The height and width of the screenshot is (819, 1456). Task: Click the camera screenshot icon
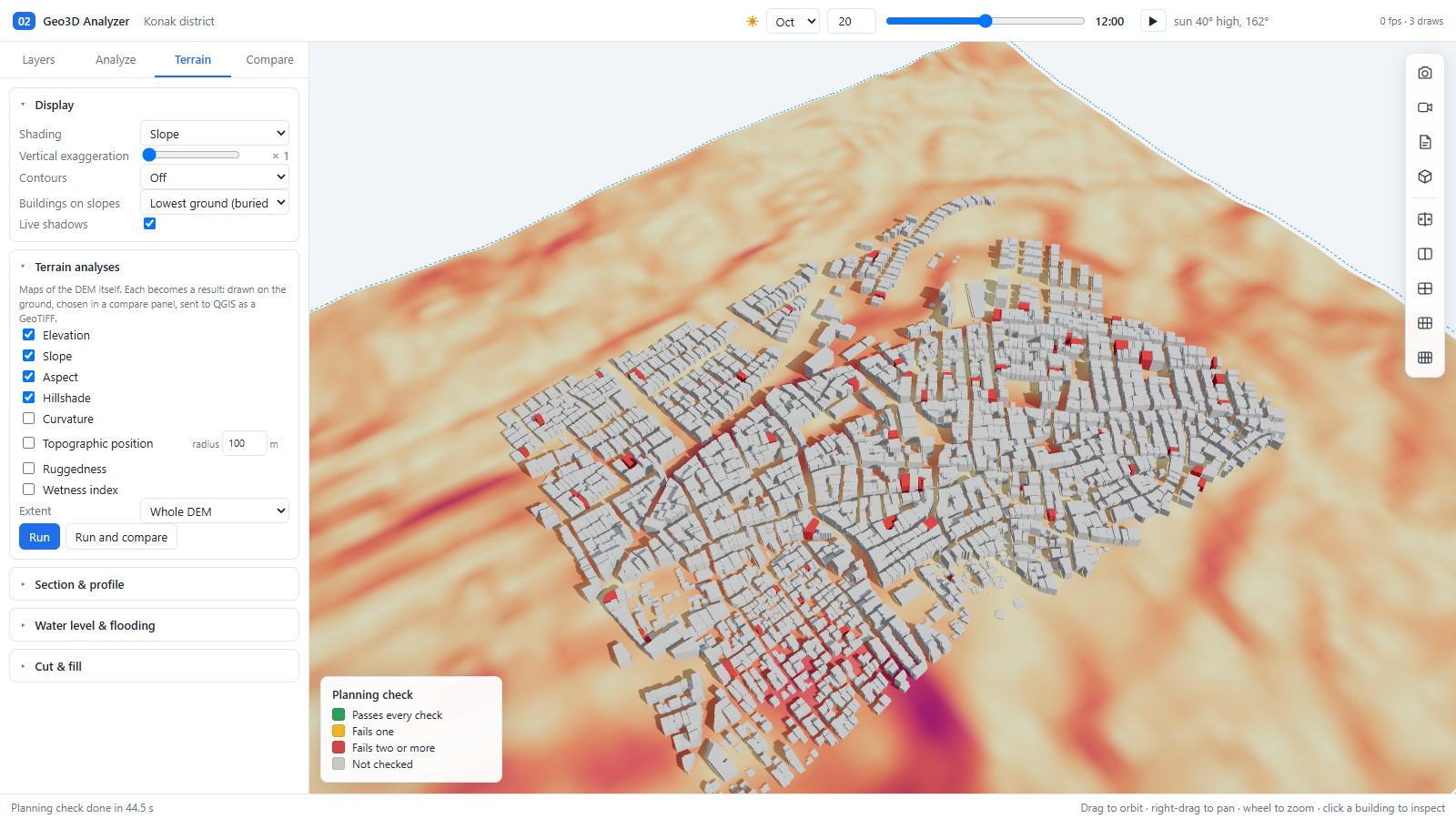(x=1425, y=73)
